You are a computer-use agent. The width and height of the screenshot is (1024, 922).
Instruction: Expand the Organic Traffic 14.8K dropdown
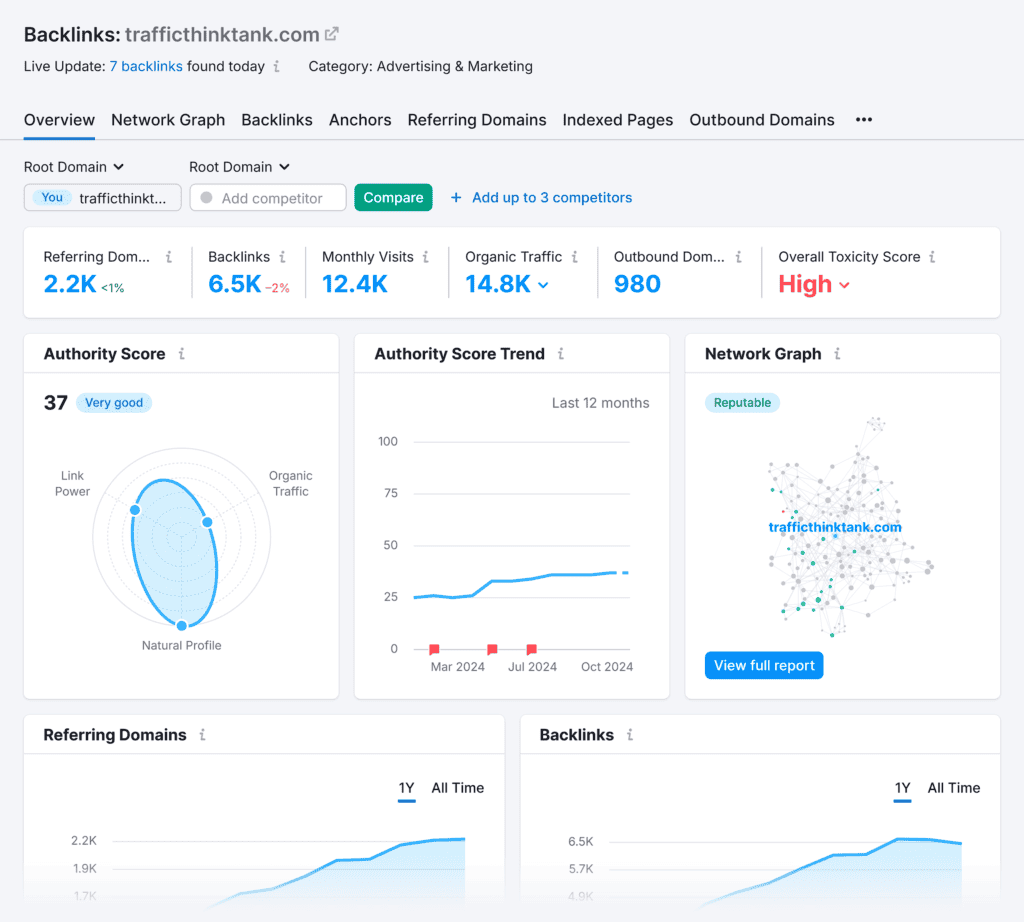click(543, 285)
